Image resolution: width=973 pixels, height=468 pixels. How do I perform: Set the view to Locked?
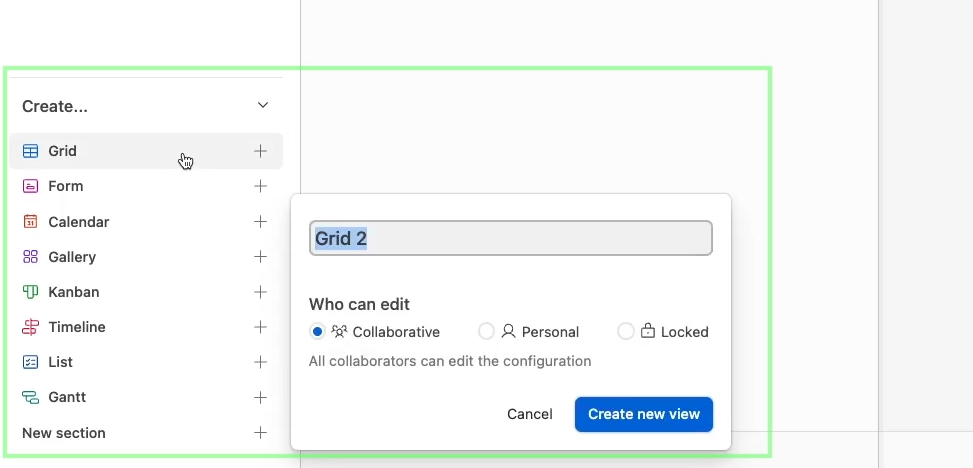pyautogui.click(x=626, y=331)
